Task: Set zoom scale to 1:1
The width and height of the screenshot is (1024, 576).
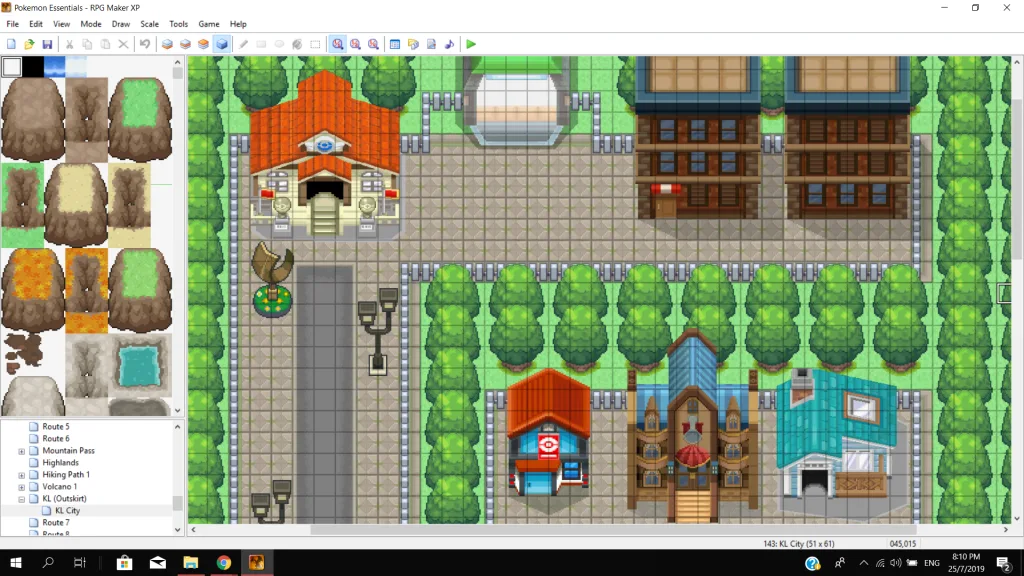Action: point(338,44)
